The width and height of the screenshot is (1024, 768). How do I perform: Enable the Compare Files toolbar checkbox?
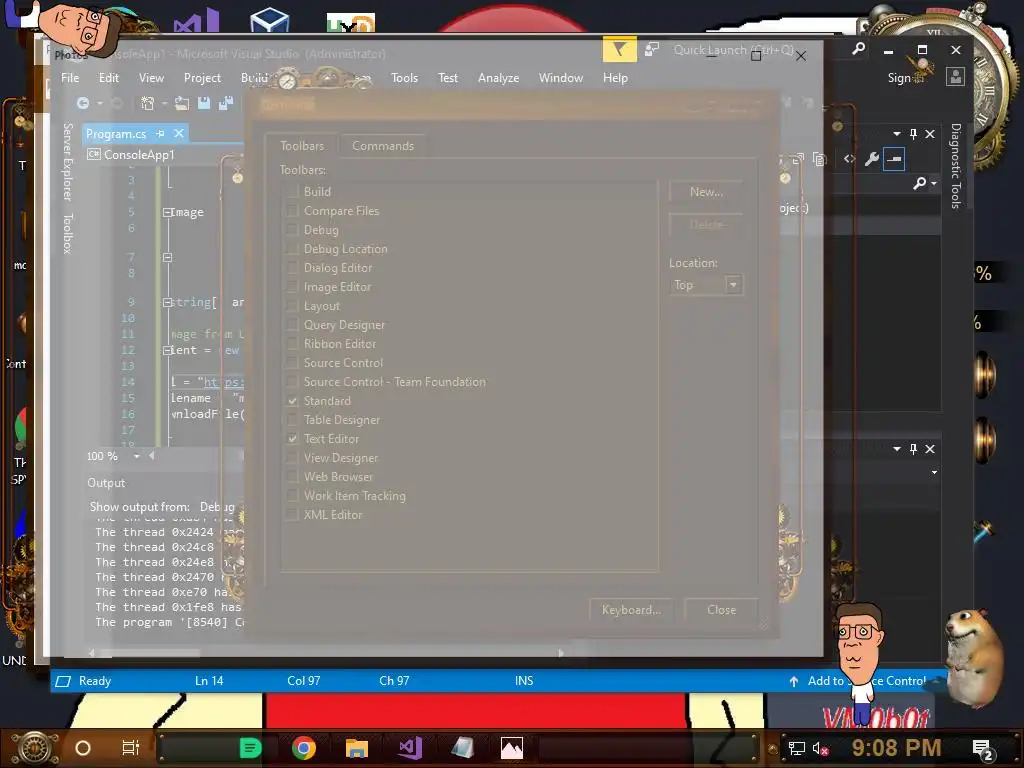click(x=293, y=211)
